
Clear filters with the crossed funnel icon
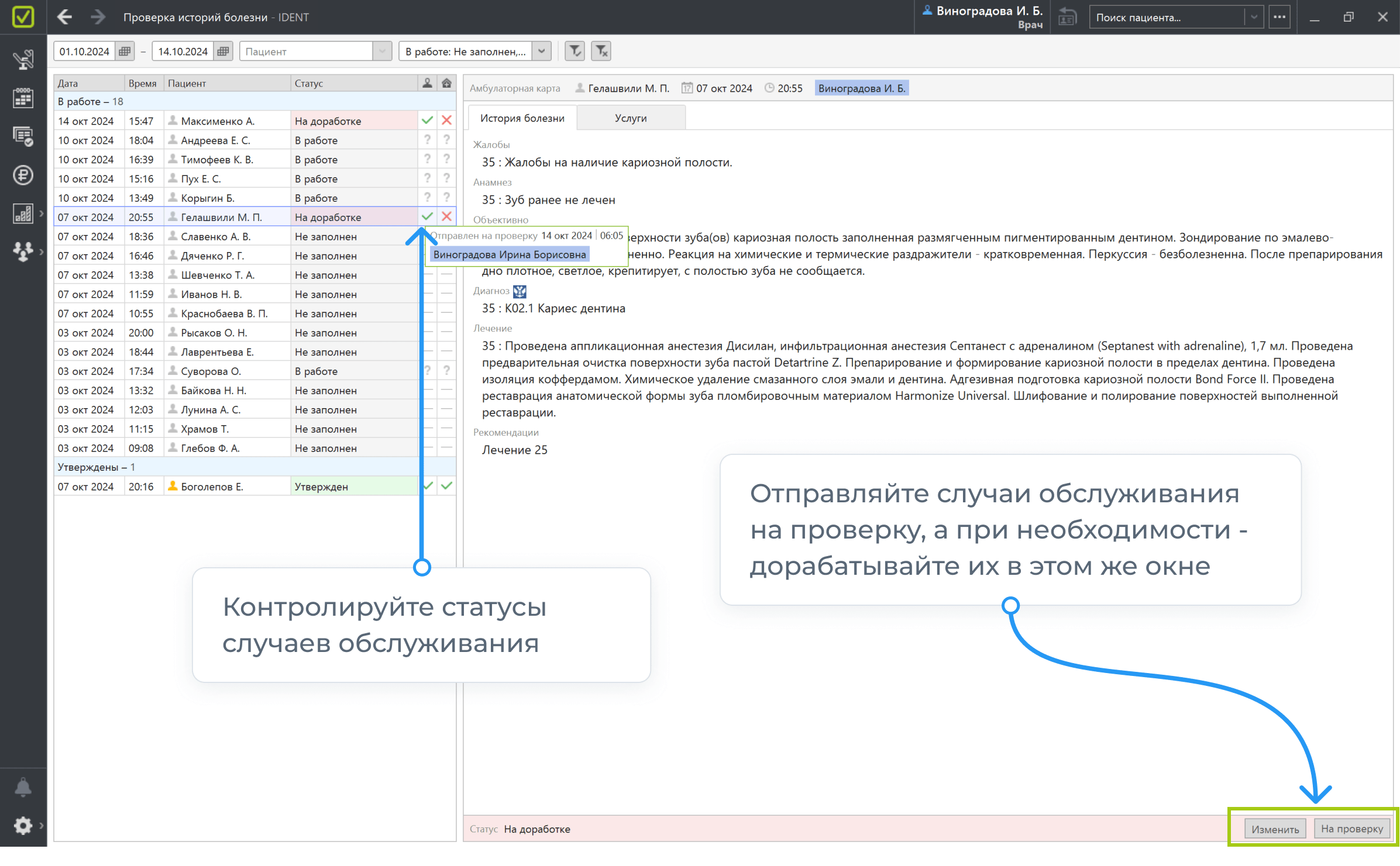coord(601,51)
